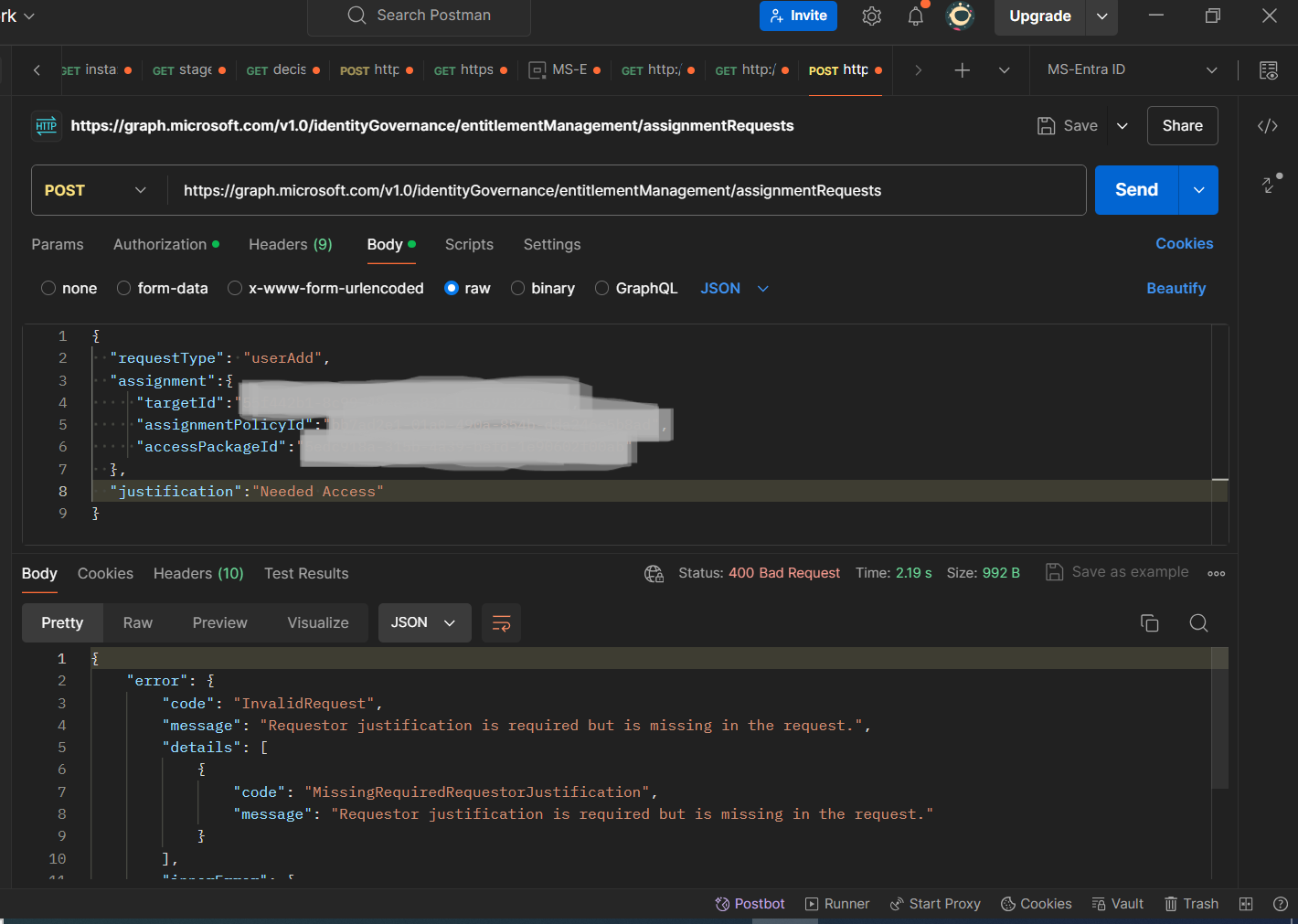Switch to the GET stage tab

[x=188, y=70]
